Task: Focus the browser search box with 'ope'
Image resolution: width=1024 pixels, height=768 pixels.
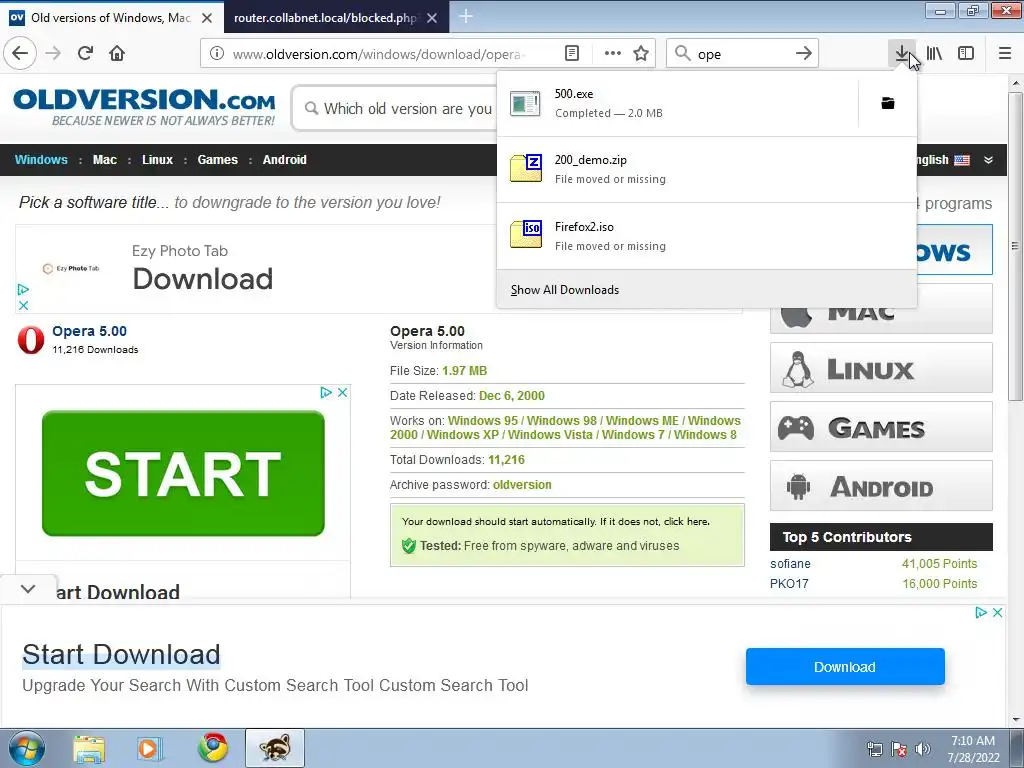Action: click(x=741, y=54)
